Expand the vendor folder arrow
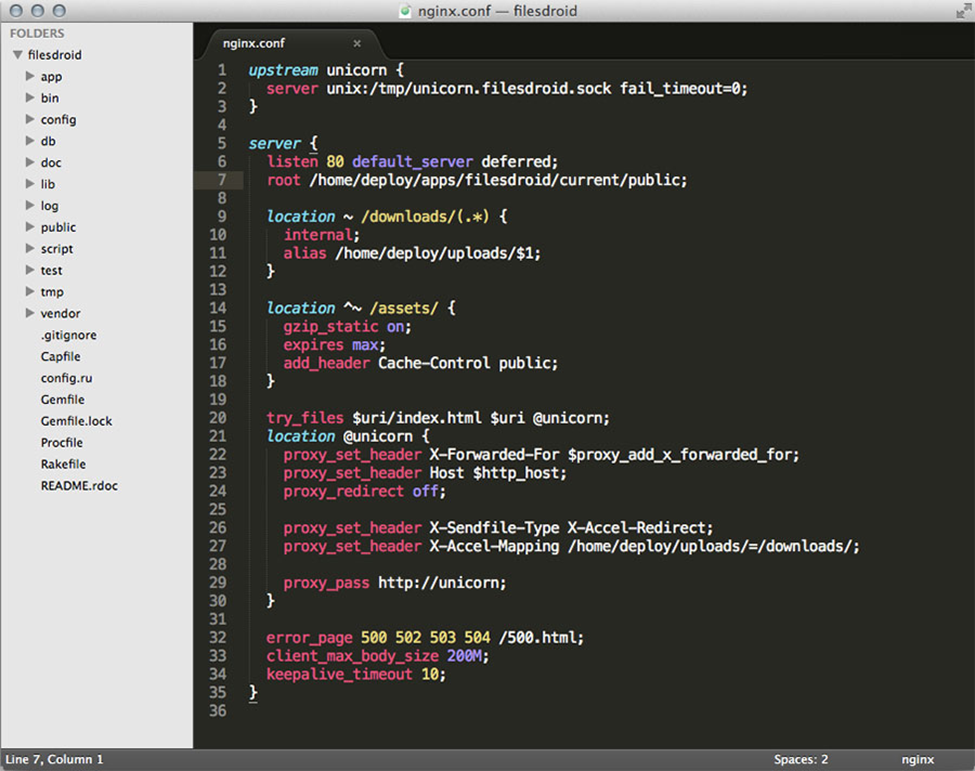This screenshot has height=771, width=975. (x=30, y=313)
